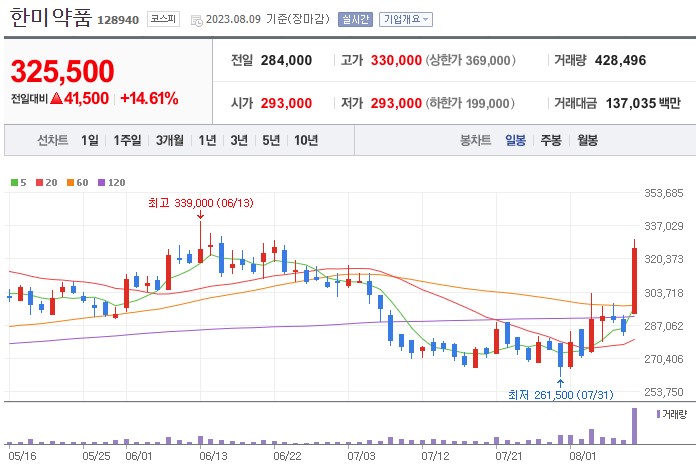Open the 기업개요 dropdown

click(x=406, y=19)
